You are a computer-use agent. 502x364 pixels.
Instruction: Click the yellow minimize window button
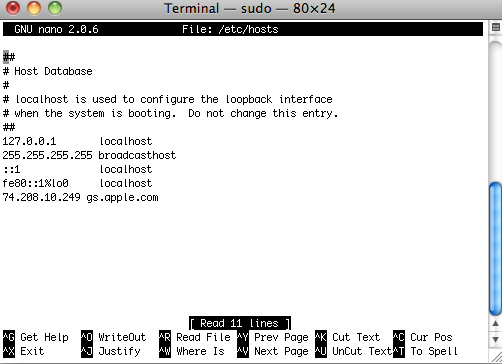pos(34,8)
